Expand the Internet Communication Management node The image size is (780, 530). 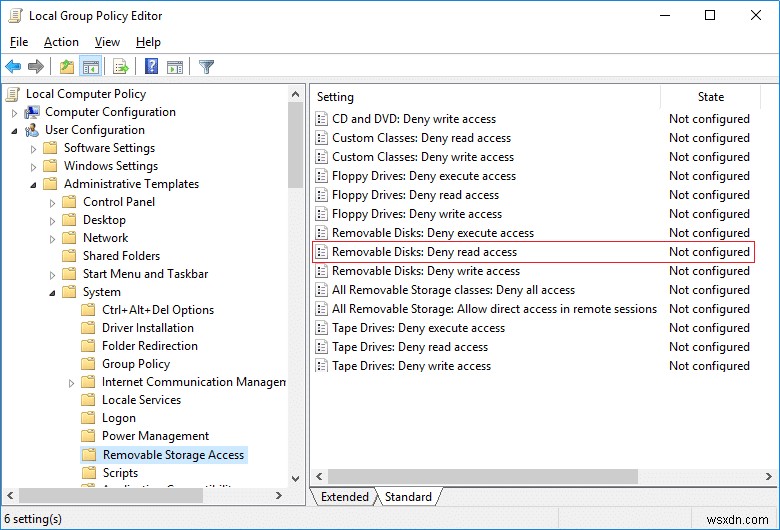[x=71, y=383]
